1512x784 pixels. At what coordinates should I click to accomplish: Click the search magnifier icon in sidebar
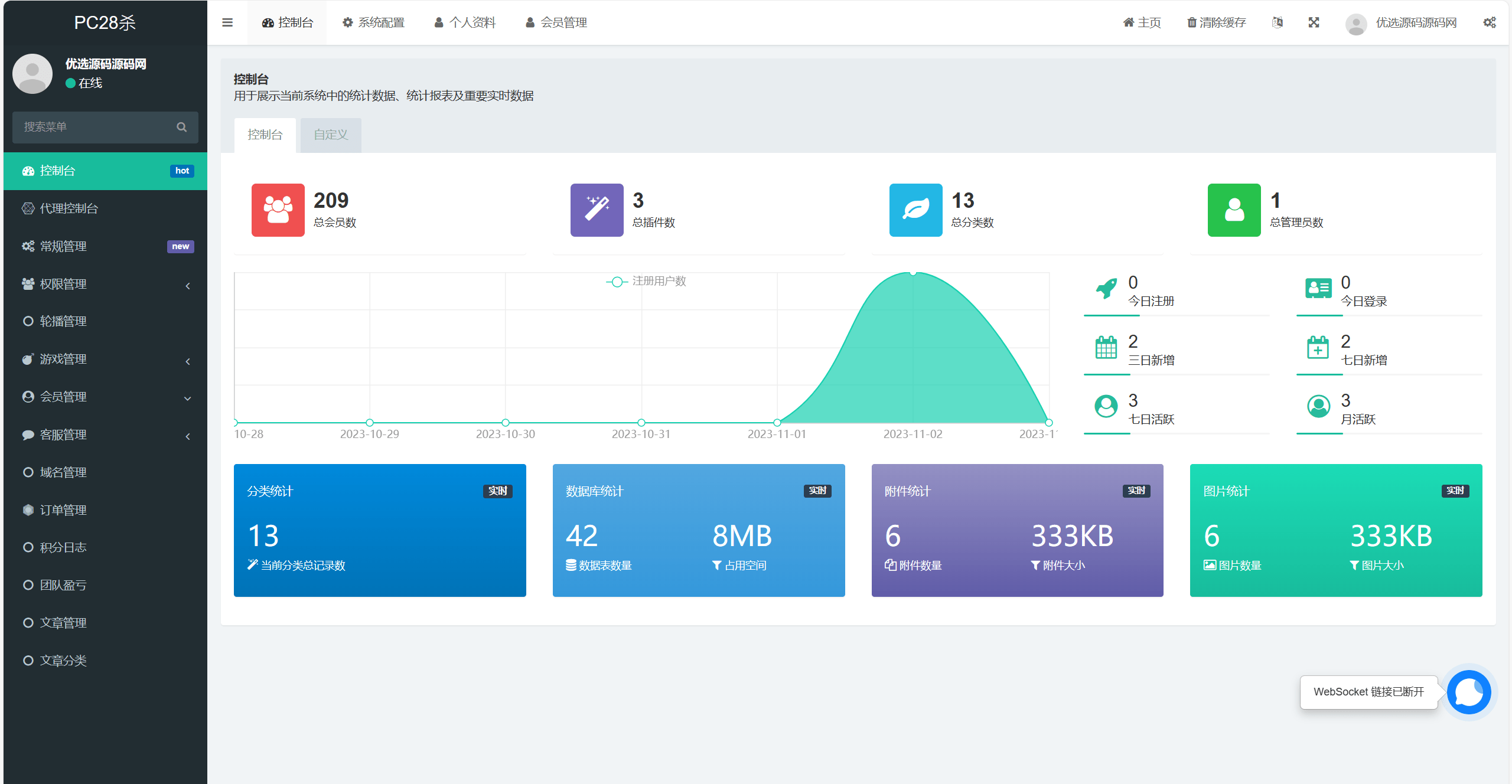pos(182,127)
